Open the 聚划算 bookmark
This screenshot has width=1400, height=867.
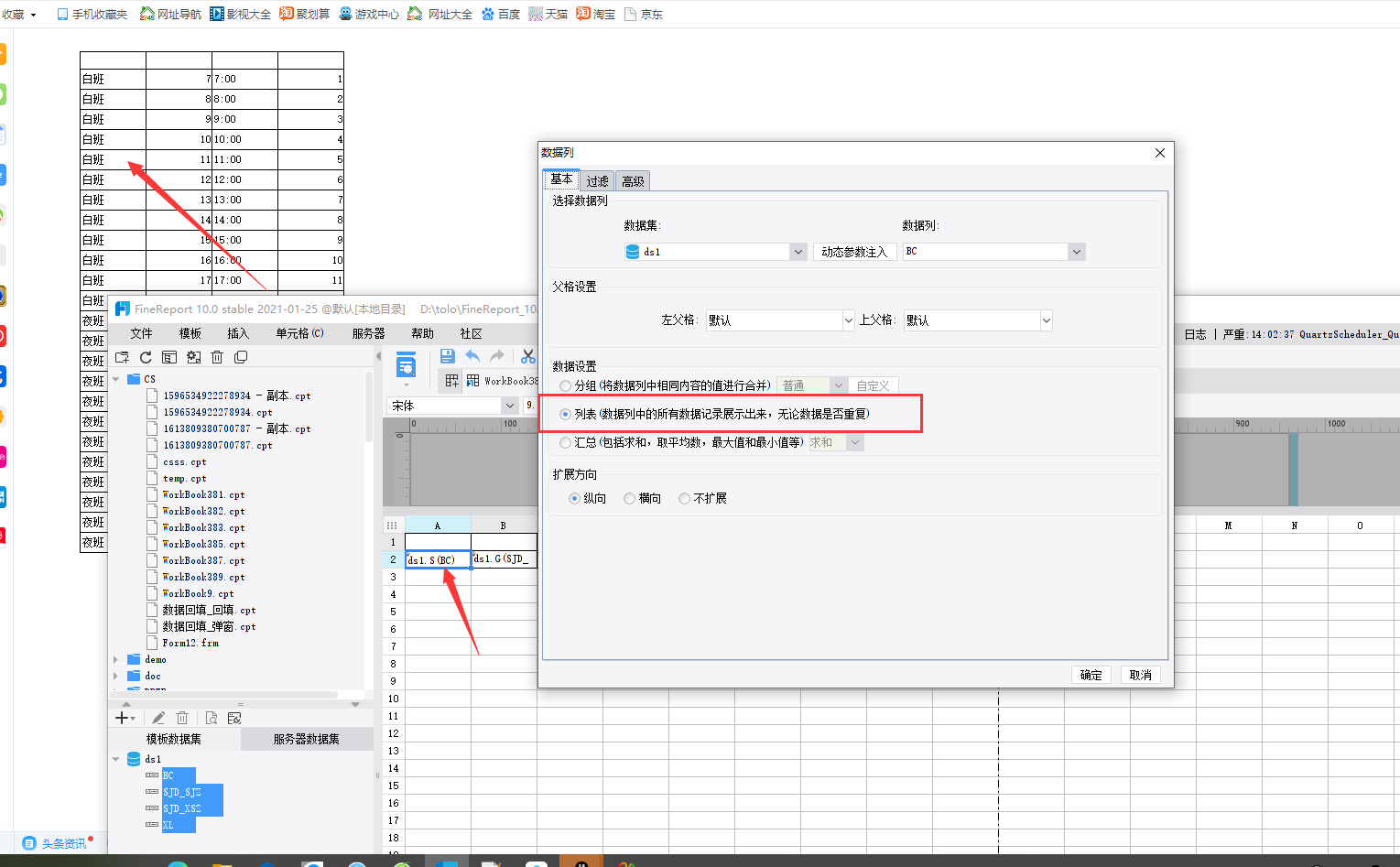click(x=305, y=14)
